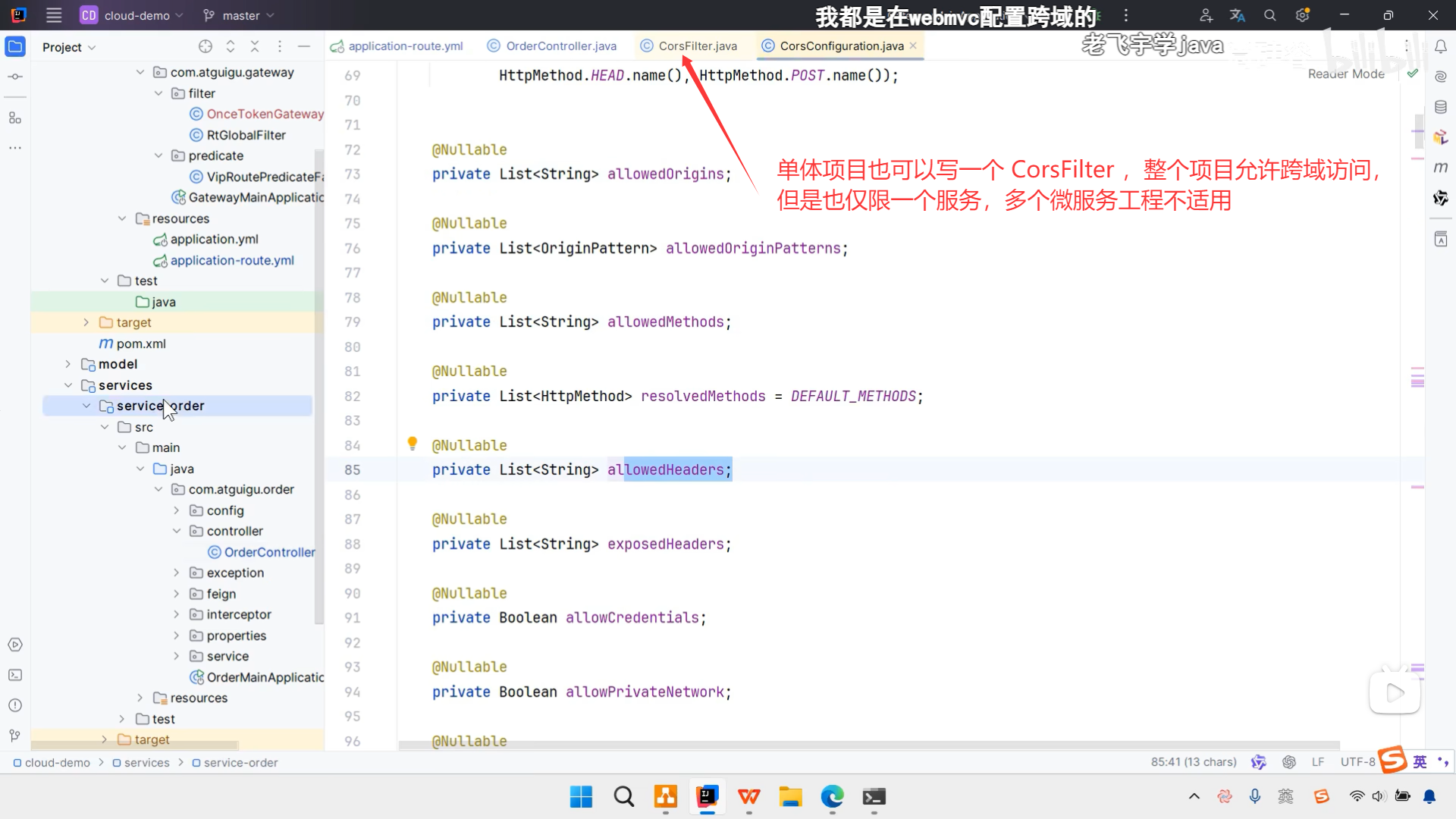Open the Commit tool window icon
The width and height of the screenshot is (1456, 819).
pos(15,77)
